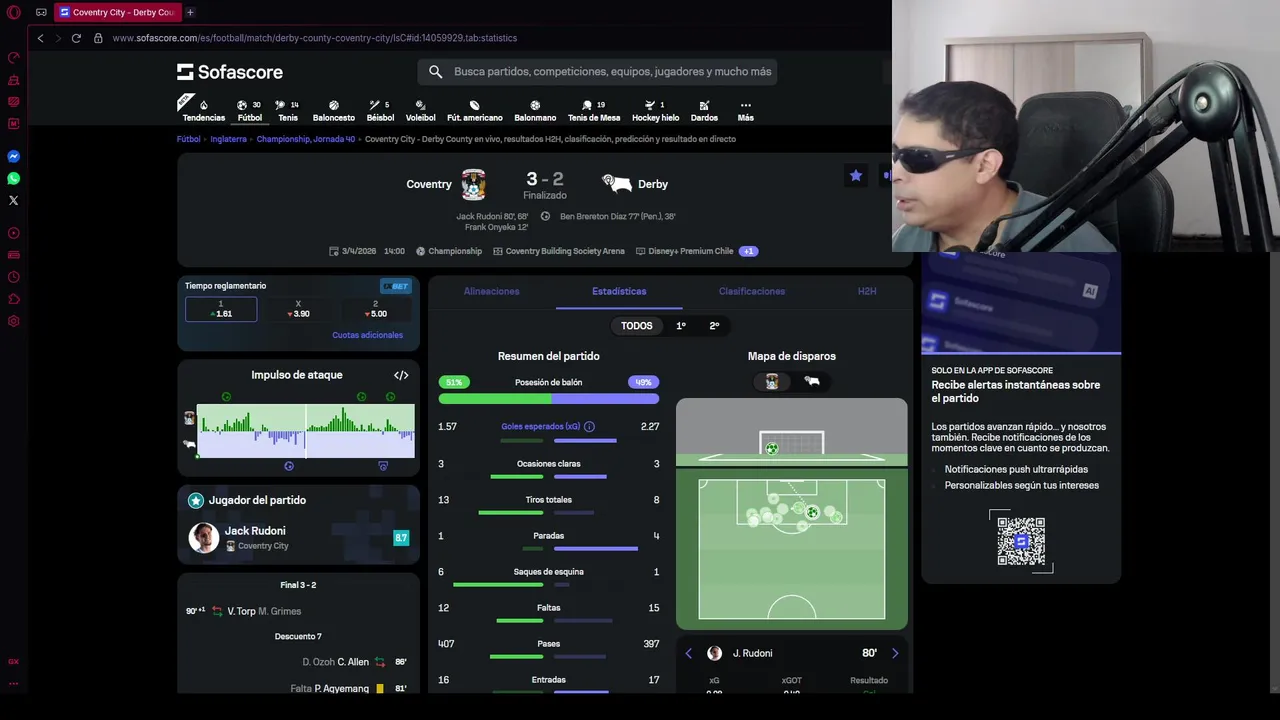
Task: Reload the page with the refresh icon
Action: (76, 38)
